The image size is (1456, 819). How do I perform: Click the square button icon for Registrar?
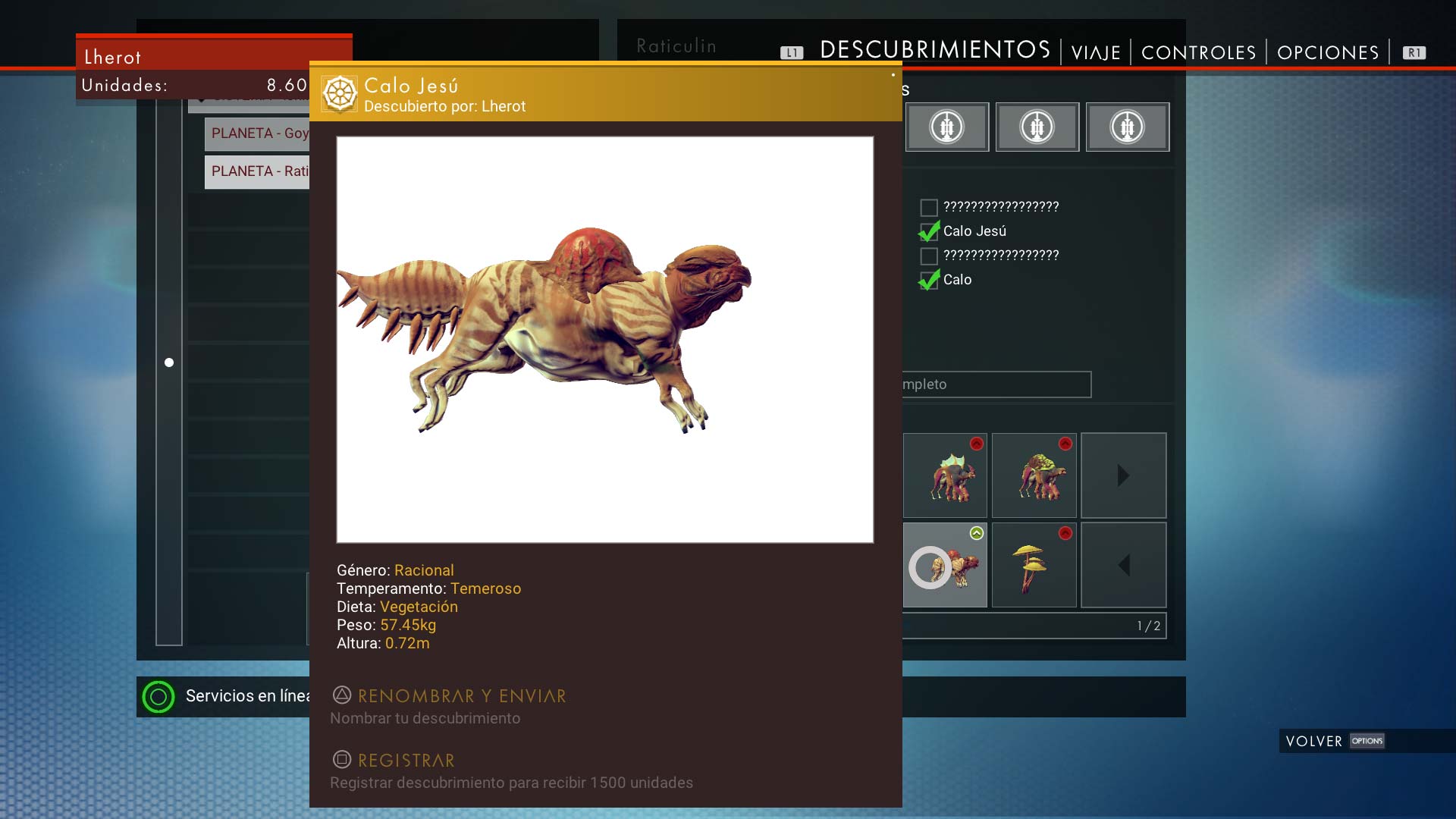pyautogui.click(x=342, y=759)
